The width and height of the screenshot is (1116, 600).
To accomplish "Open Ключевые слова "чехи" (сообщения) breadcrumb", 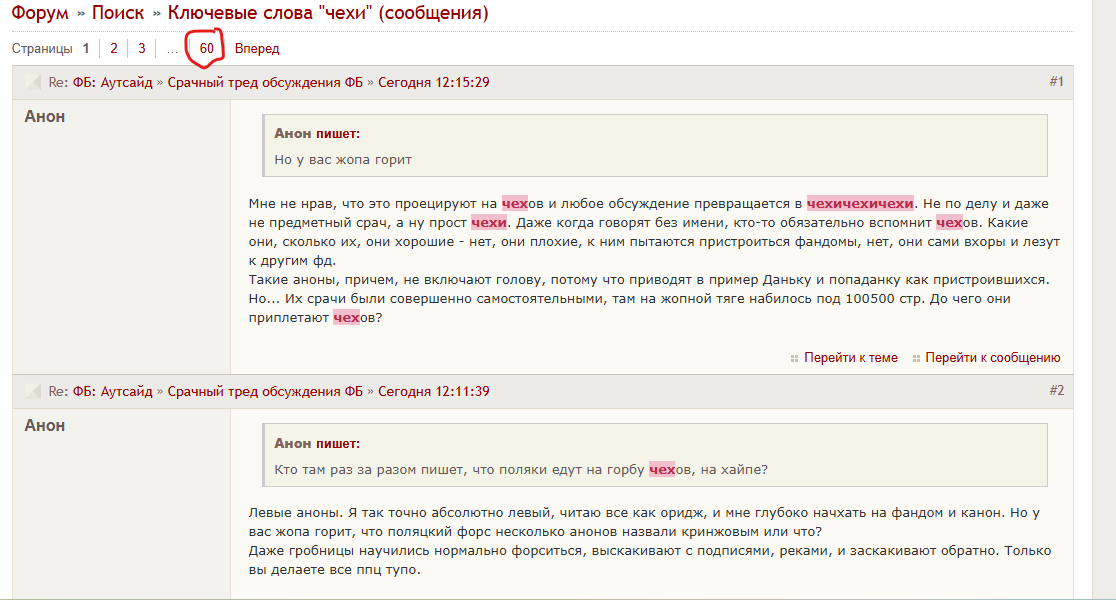I will pyautogui.click(x=328, y=13).
